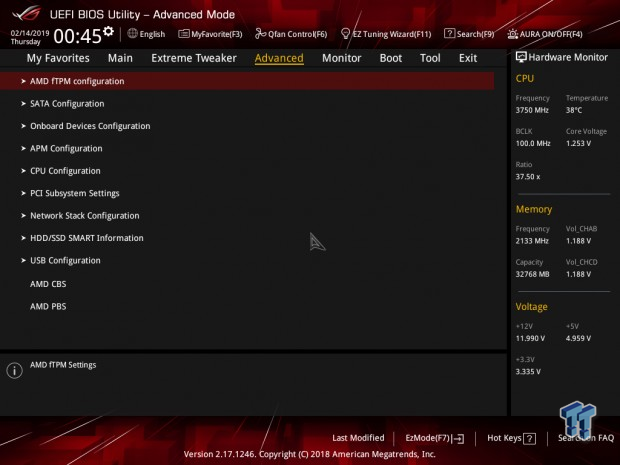Click Last Modified button
Viewport: 620px width, 465px height.
(358, 438)
